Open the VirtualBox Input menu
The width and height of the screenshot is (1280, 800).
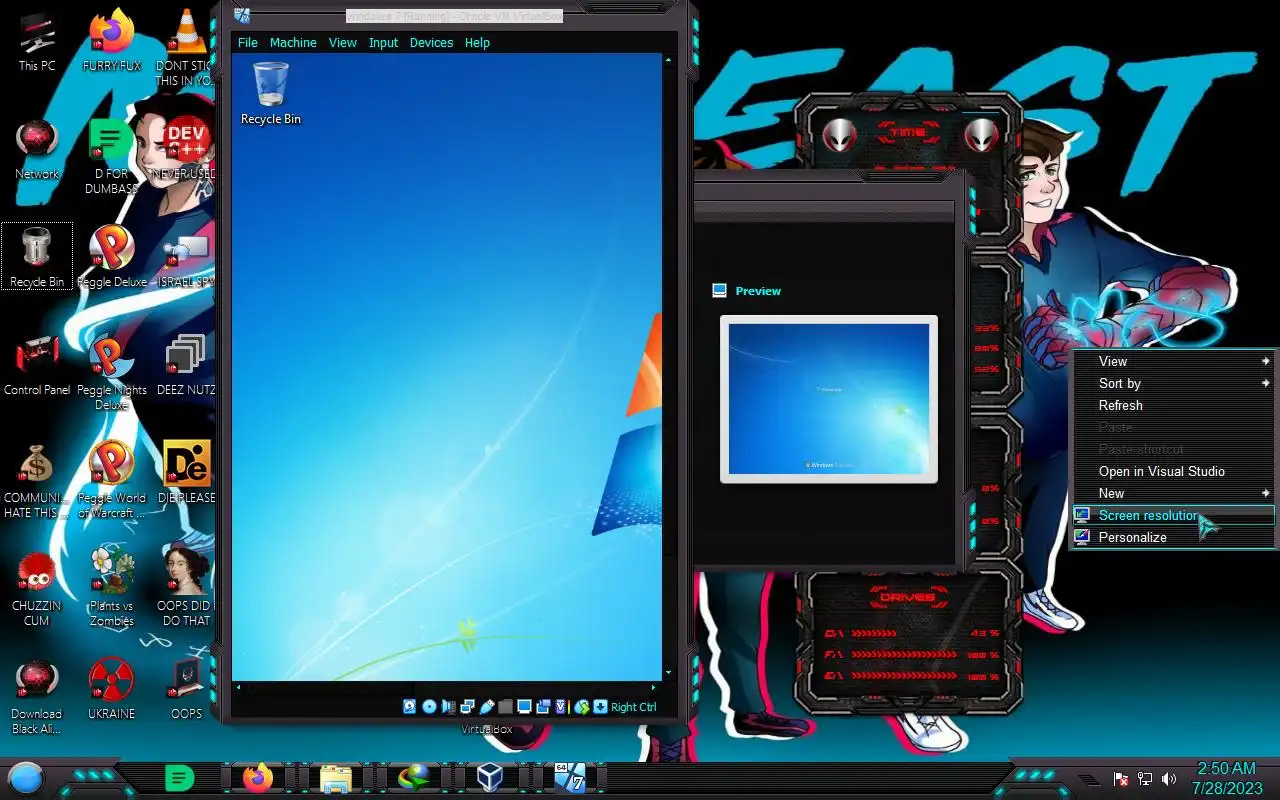[x=383, y=43]
